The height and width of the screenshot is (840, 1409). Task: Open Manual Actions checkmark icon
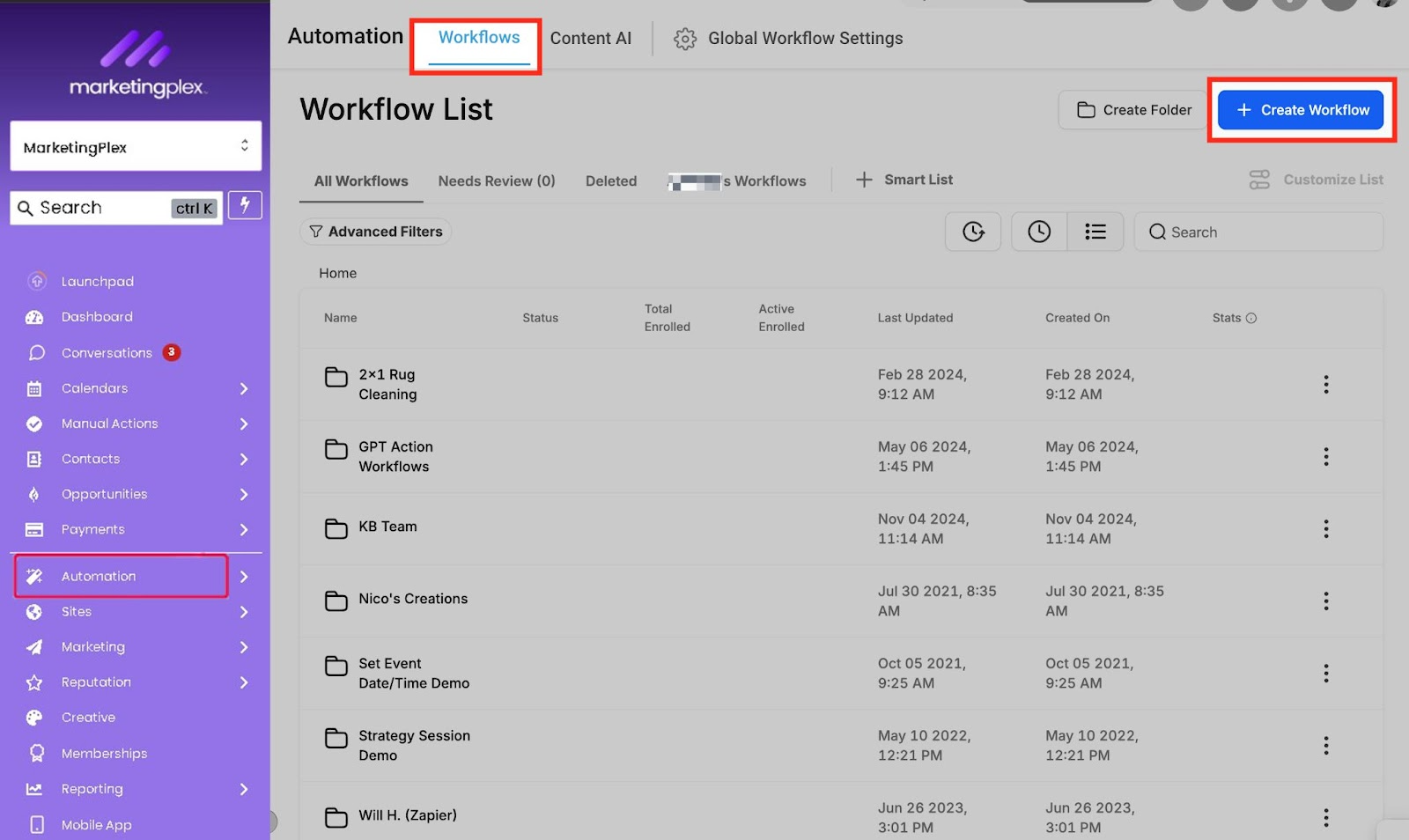click(34, 424)
